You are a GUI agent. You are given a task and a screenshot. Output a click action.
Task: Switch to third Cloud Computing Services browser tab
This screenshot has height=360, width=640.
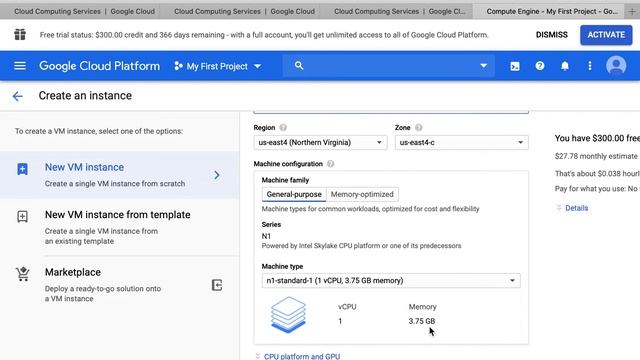400,11
